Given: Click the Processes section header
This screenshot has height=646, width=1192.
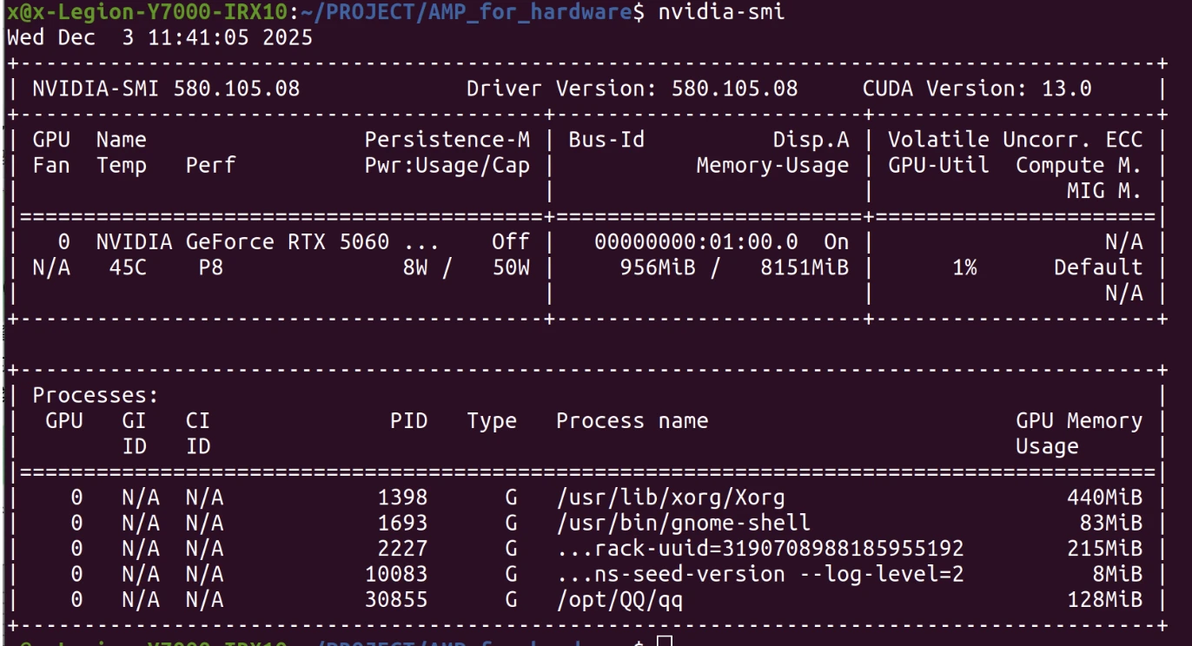Looking at the screenshot, I should pos(96,396).
